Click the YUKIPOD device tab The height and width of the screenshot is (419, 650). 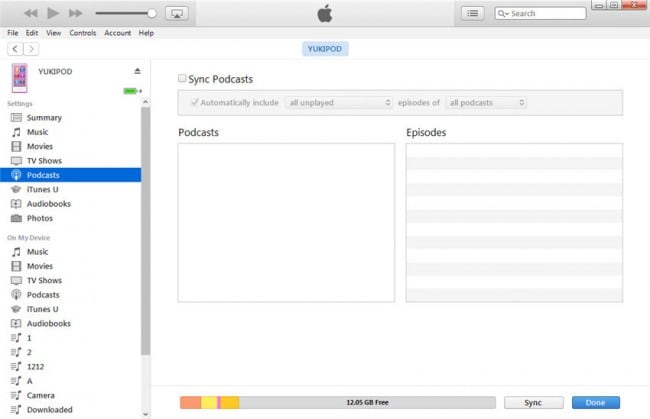325,49
